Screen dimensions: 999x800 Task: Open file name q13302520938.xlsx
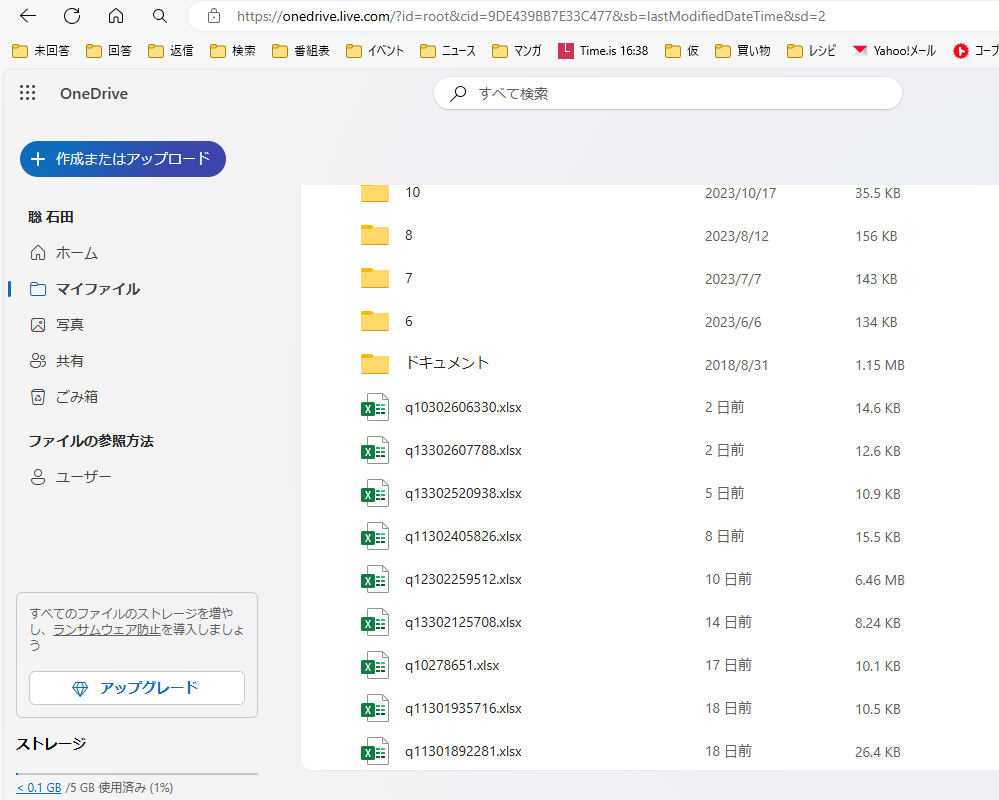[463, 494]
